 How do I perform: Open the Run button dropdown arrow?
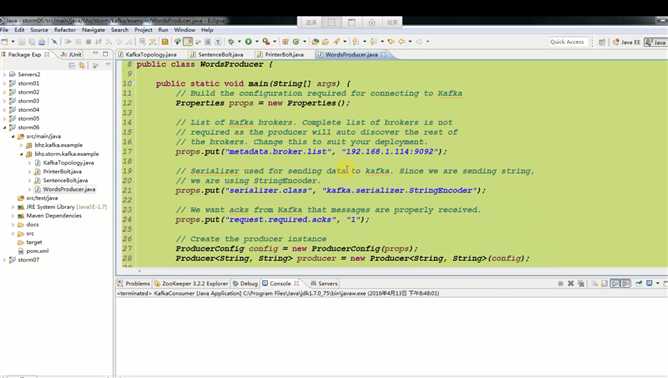pyautogui.click(x=257, y=42)
